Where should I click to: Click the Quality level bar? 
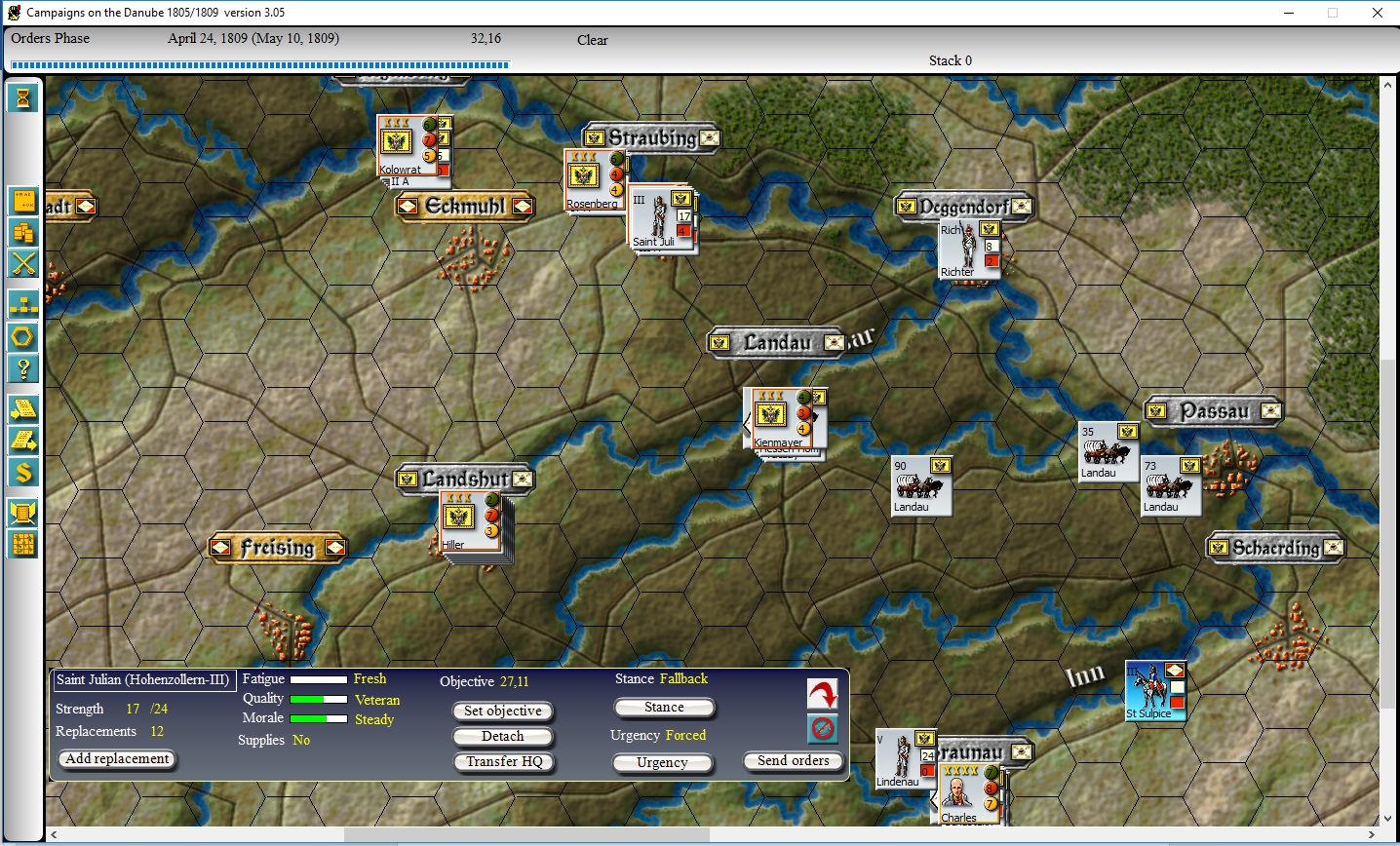pyautogui.click(x=319, y=699)
